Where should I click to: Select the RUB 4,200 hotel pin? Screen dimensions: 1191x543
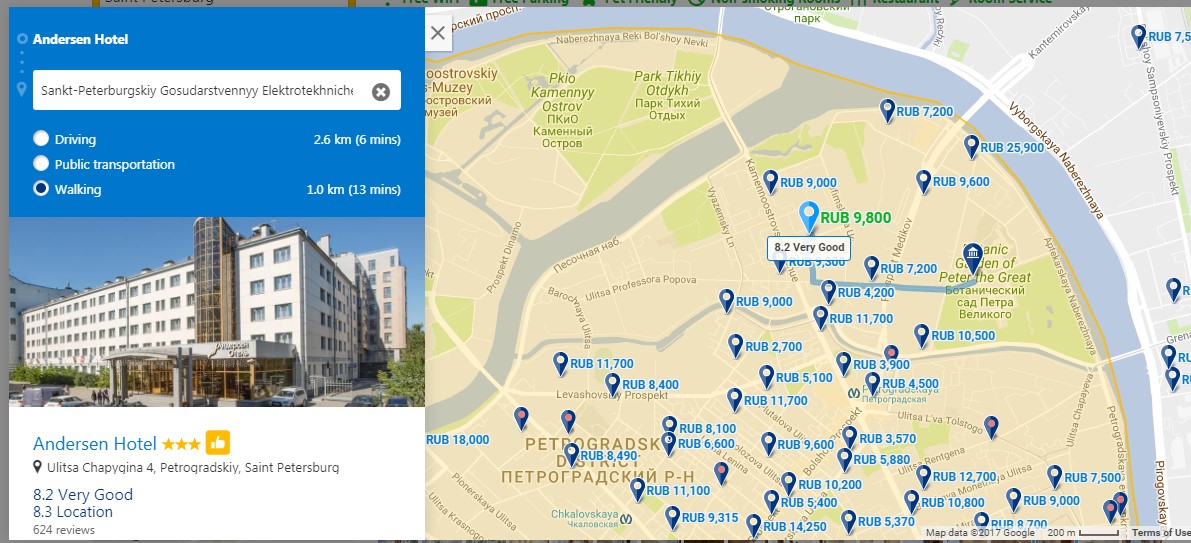click(829, 292)
